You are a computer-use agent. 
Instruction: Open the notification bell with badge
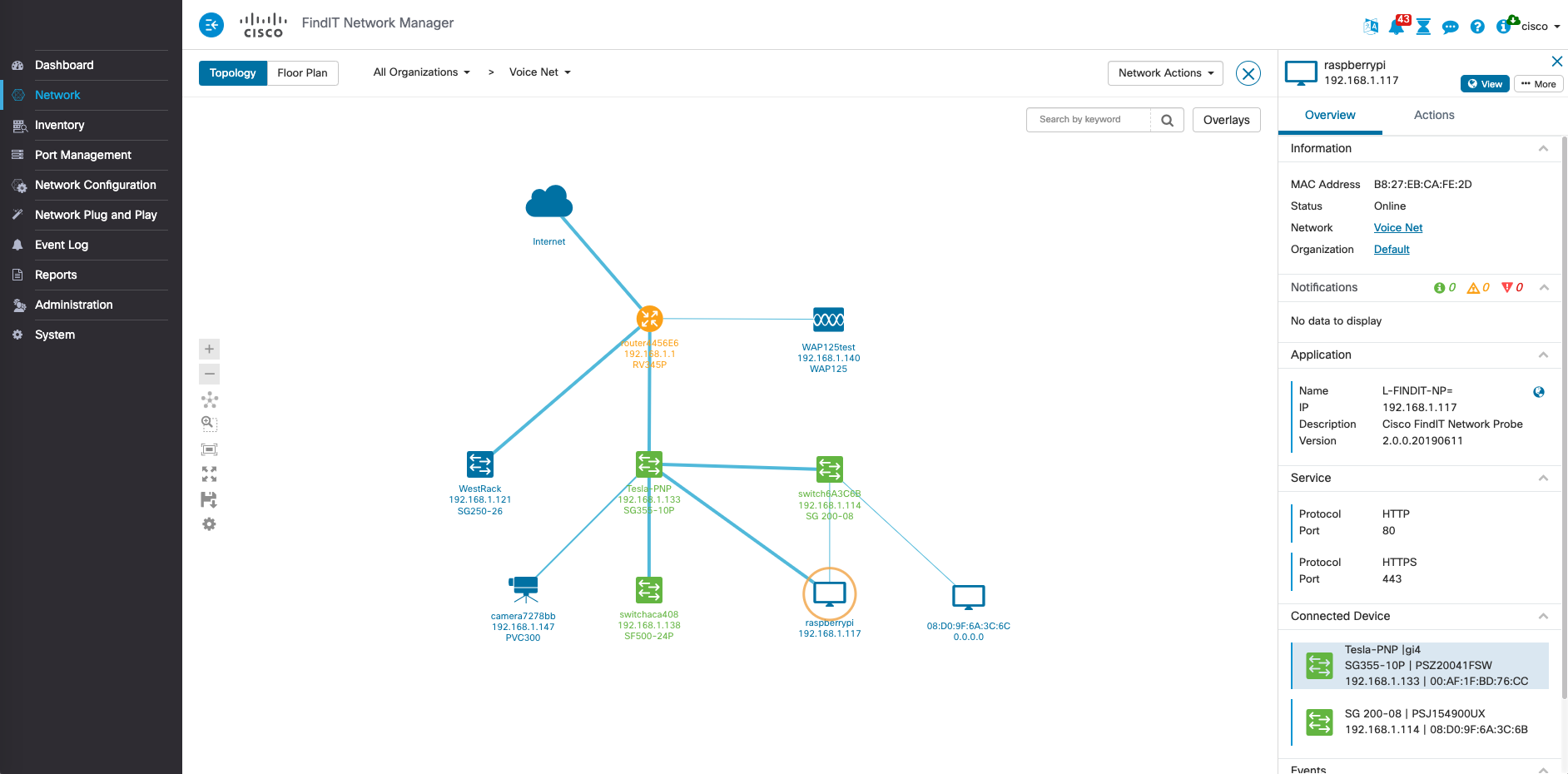[x=1397, y=26]
